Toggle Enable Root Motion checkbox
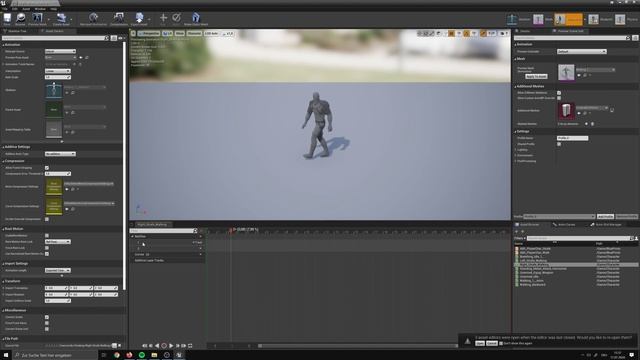The image size is (640, 360). [47, 236]
